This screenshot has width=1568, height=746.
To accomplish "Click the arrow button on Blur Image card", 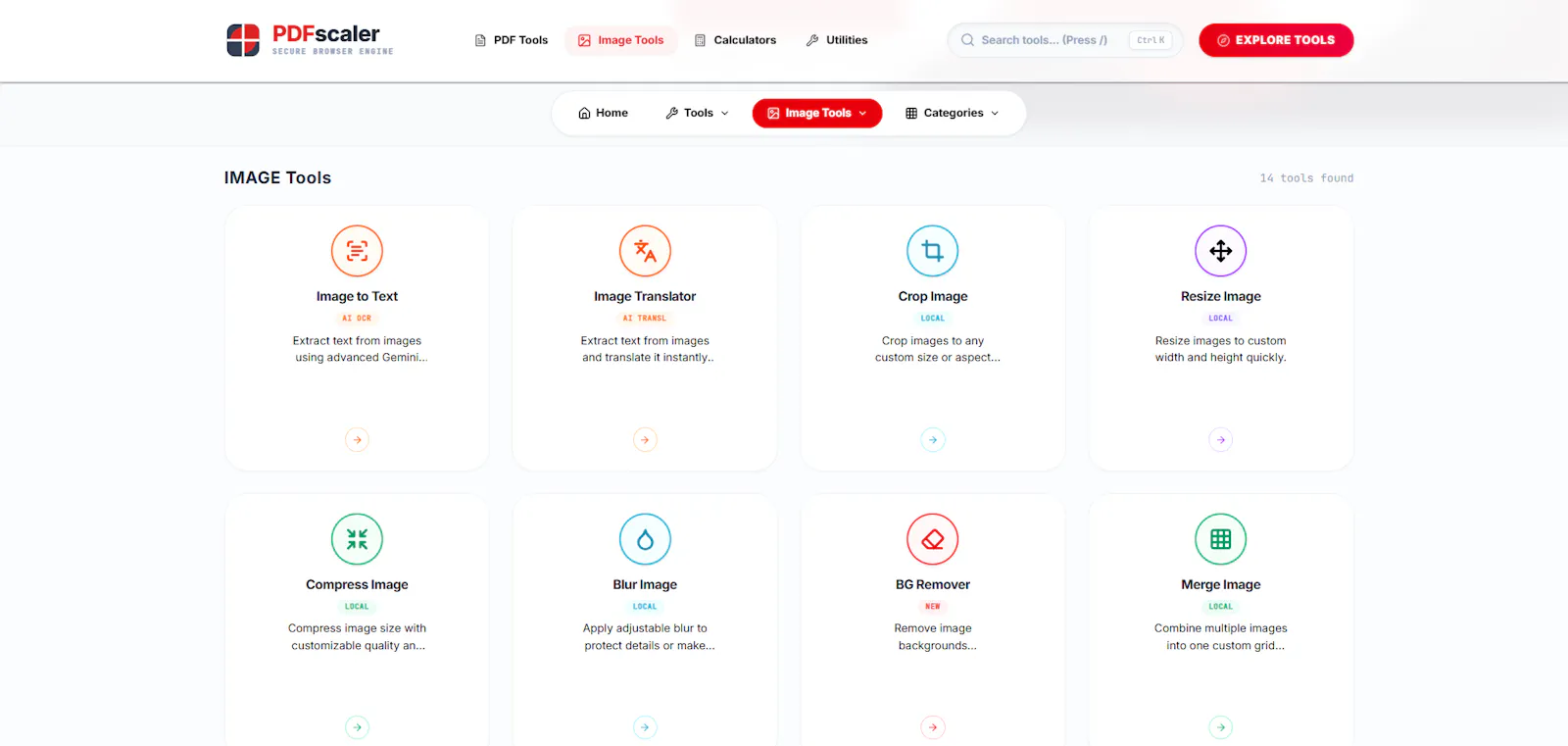I will (x=645, y=727).
